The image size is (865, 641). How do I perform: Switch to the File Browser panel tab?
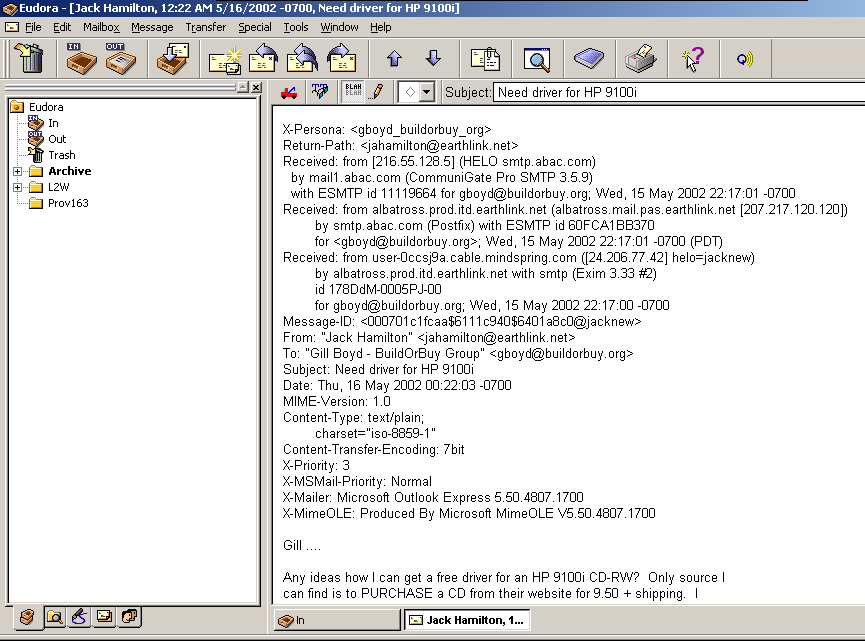[x=54, y=616]
